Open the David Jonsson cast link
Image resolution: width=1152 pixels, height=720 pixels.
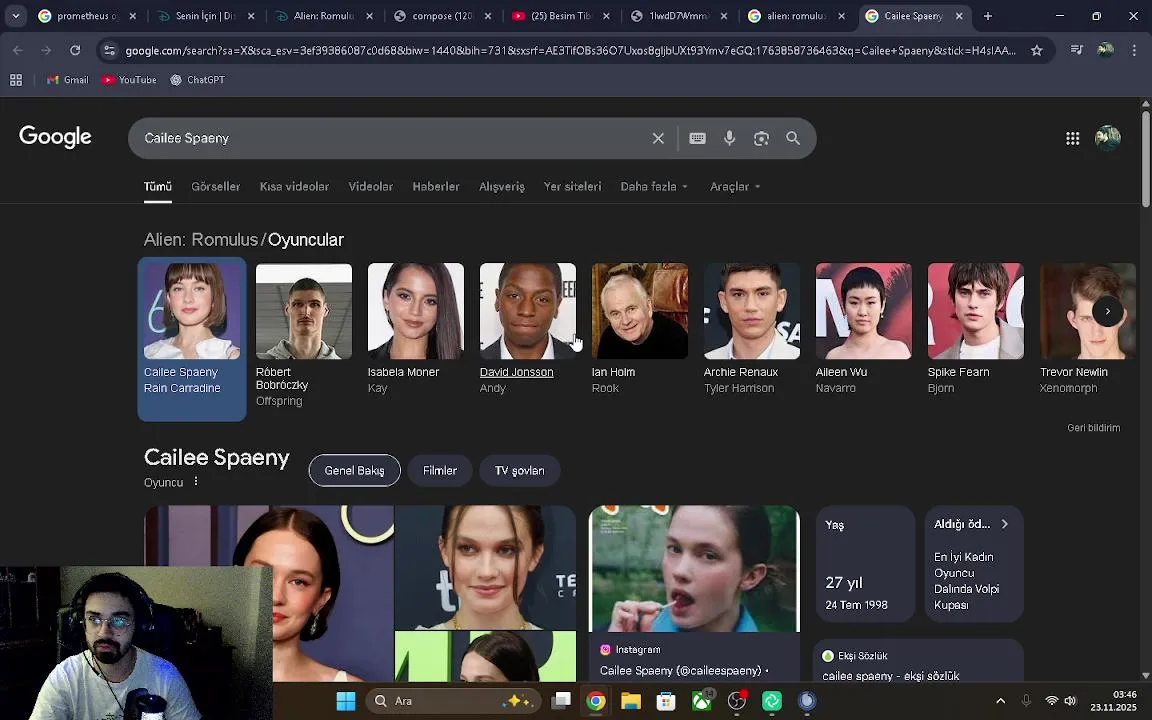click(x=516, y=372)
